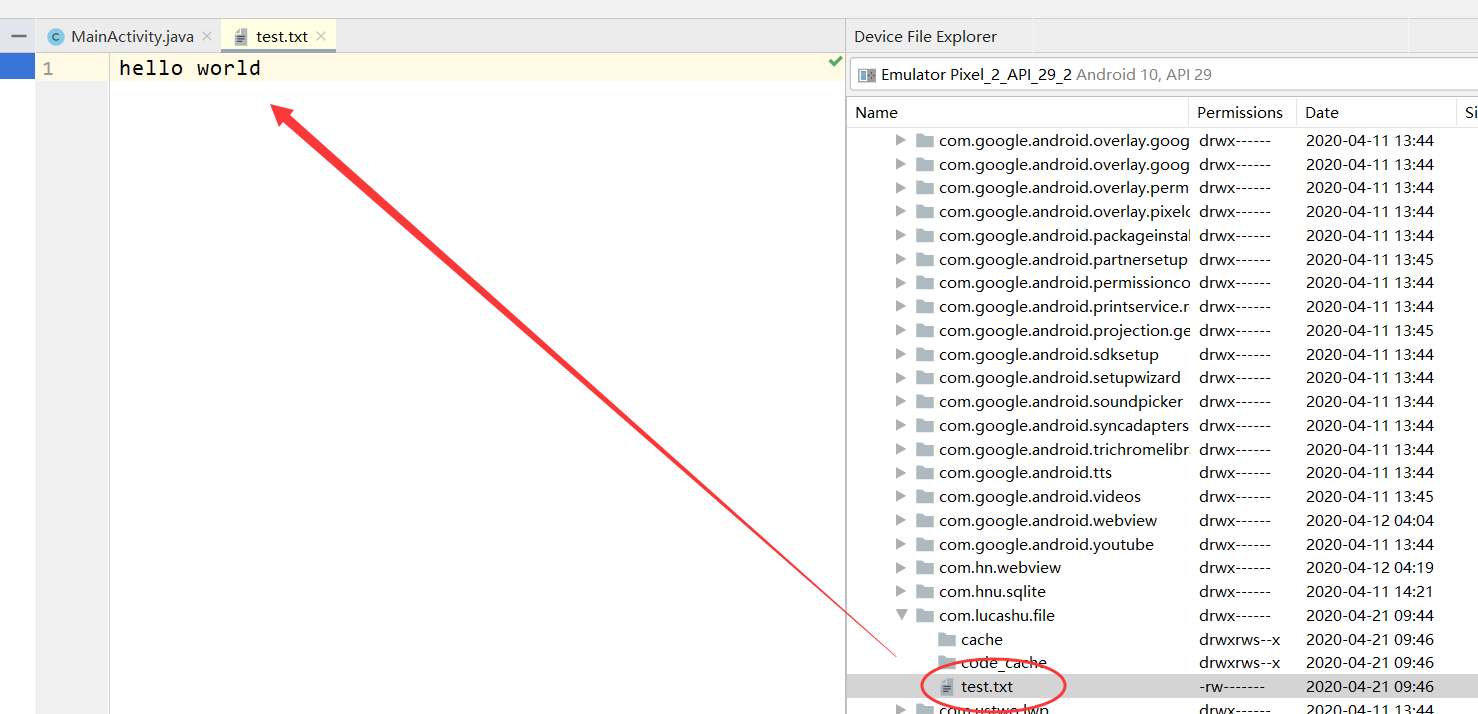Expand com.google.android.webview folder arrow

pyautogui.click(x=901, y=521)
